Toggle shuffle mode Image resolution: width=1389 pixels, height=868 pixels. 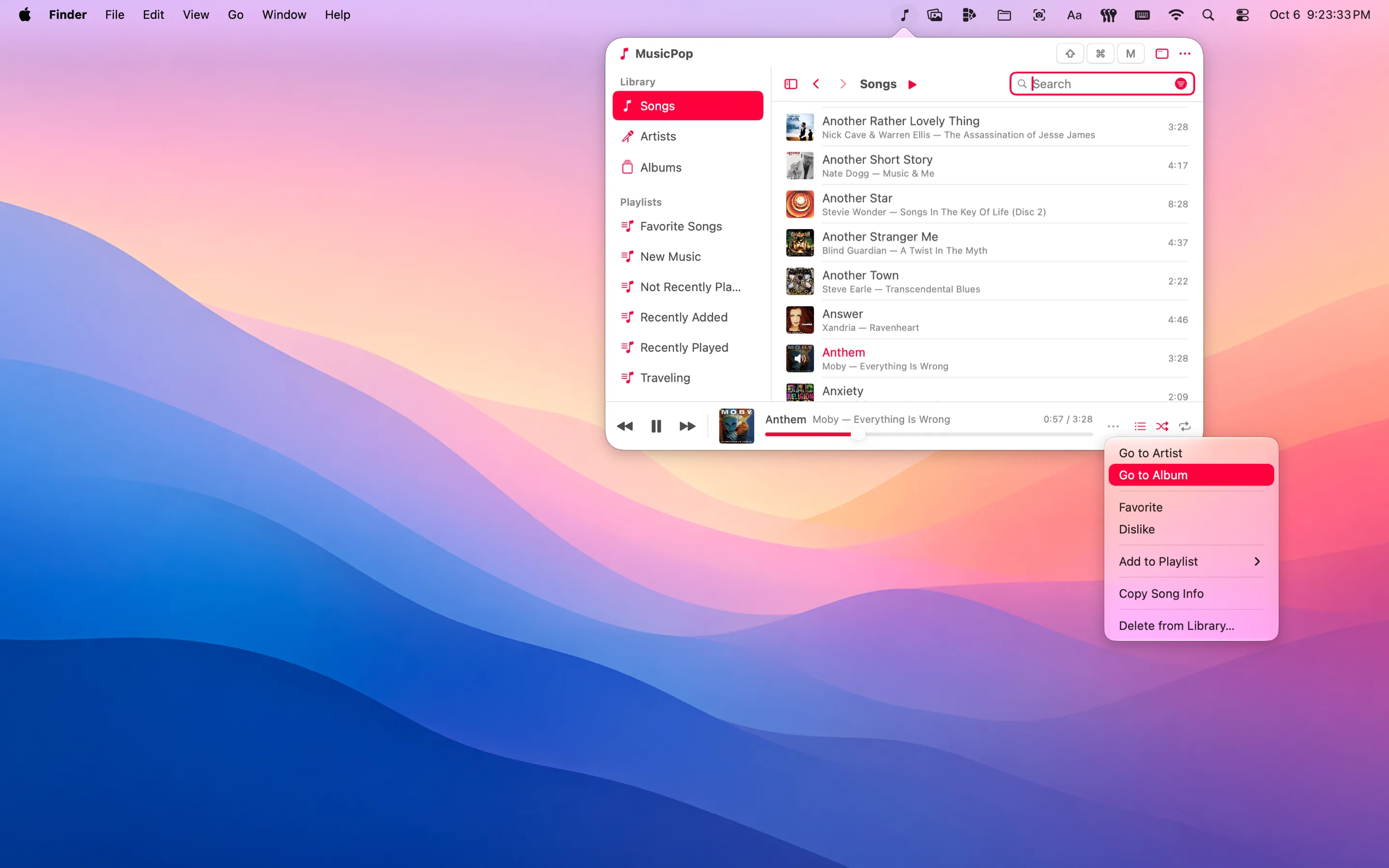click(x=1162, y=426)
